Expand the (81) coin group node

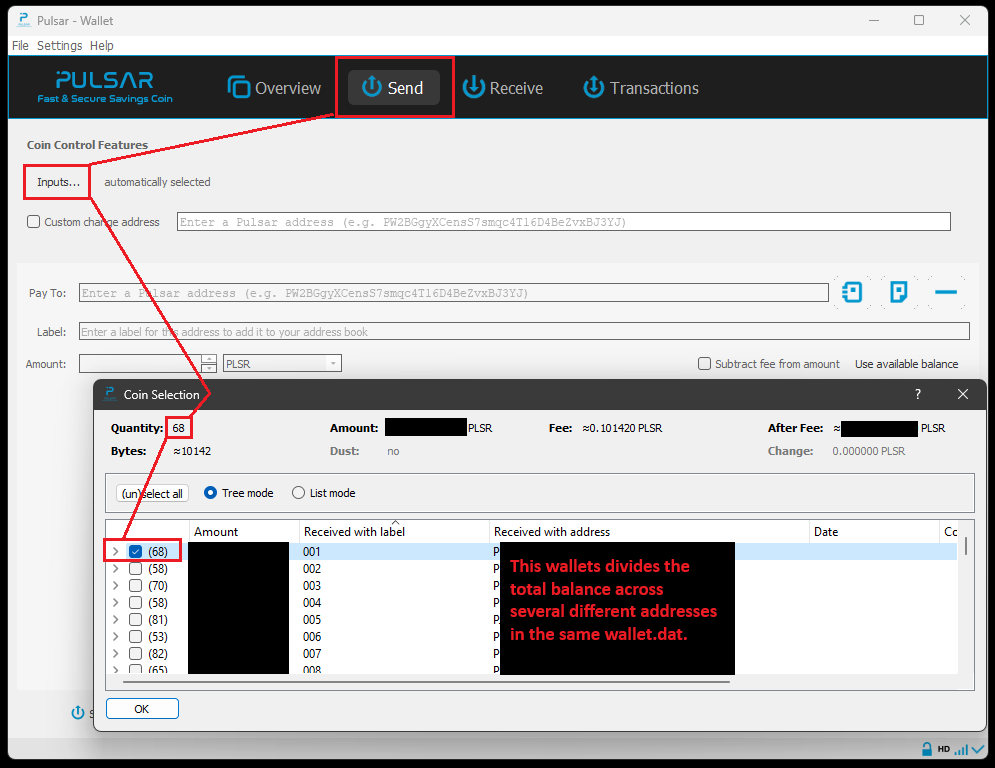coord(115,619)
